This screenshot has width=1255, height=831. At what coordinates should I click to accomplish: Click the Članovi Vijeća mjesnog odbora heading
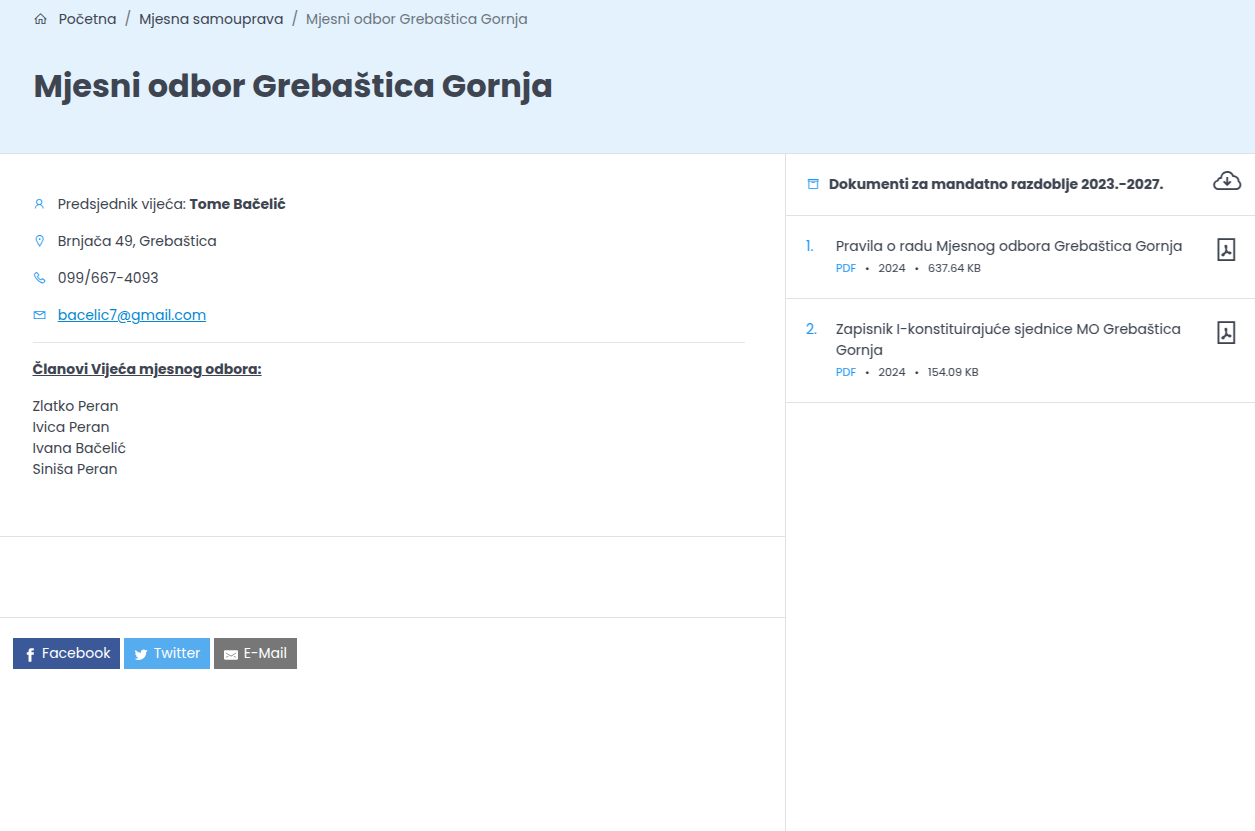pyautogui.click(x=147, y=369)
